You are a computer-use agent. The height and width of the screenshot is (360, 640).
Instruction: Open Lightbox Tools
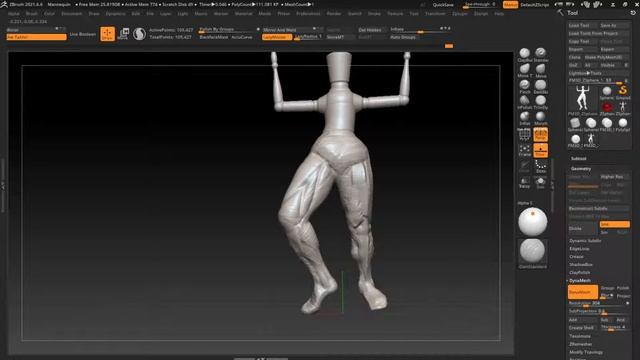click(x=599, y=73)
